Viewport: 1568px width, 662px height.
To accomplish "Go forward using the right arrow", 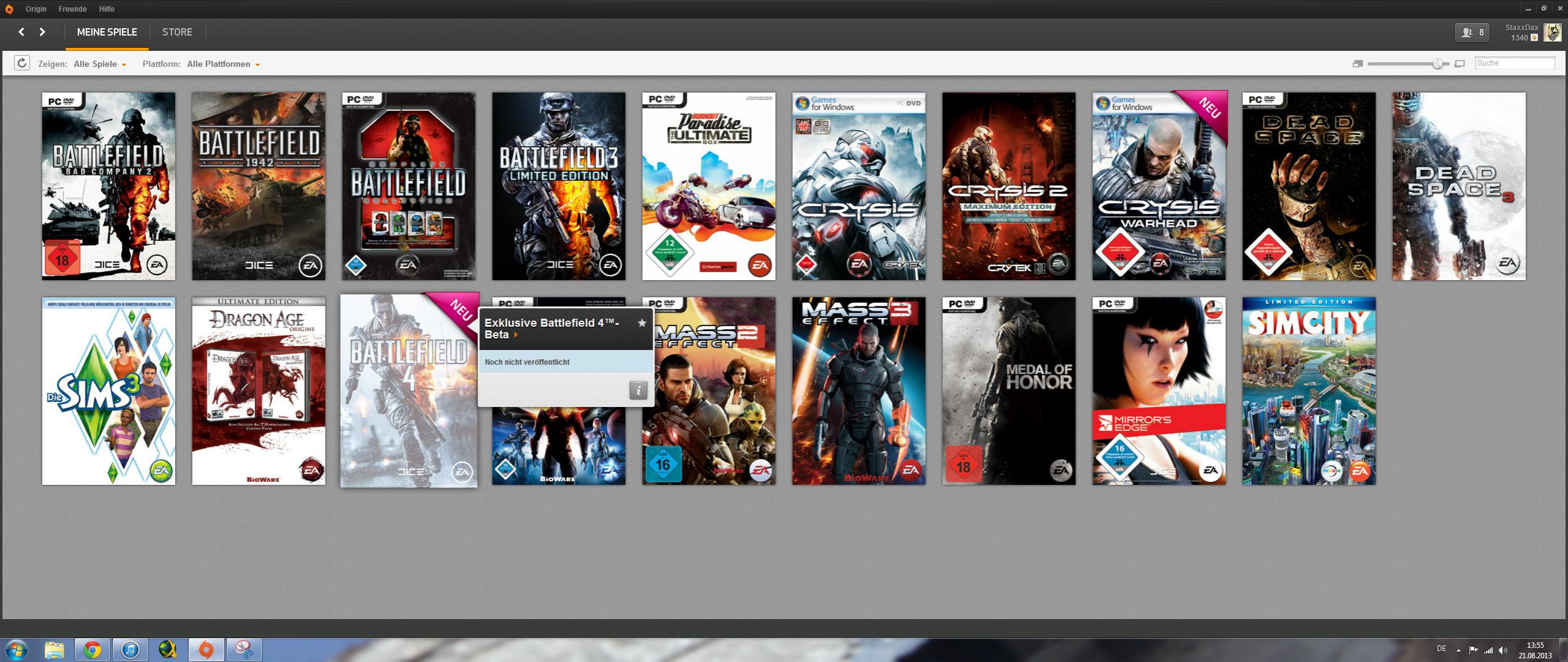I will pyautogui.click(x=42, y=32).
